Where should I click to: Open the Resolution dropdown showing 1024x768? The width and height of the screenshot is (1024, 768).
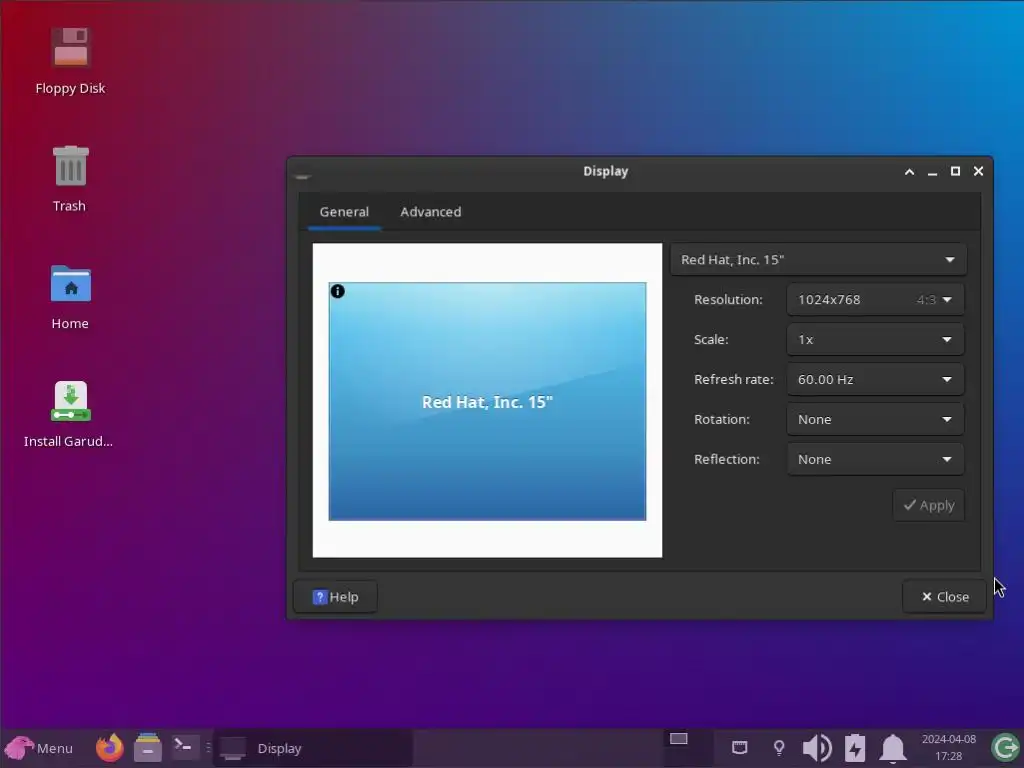[x=875, y=300]
